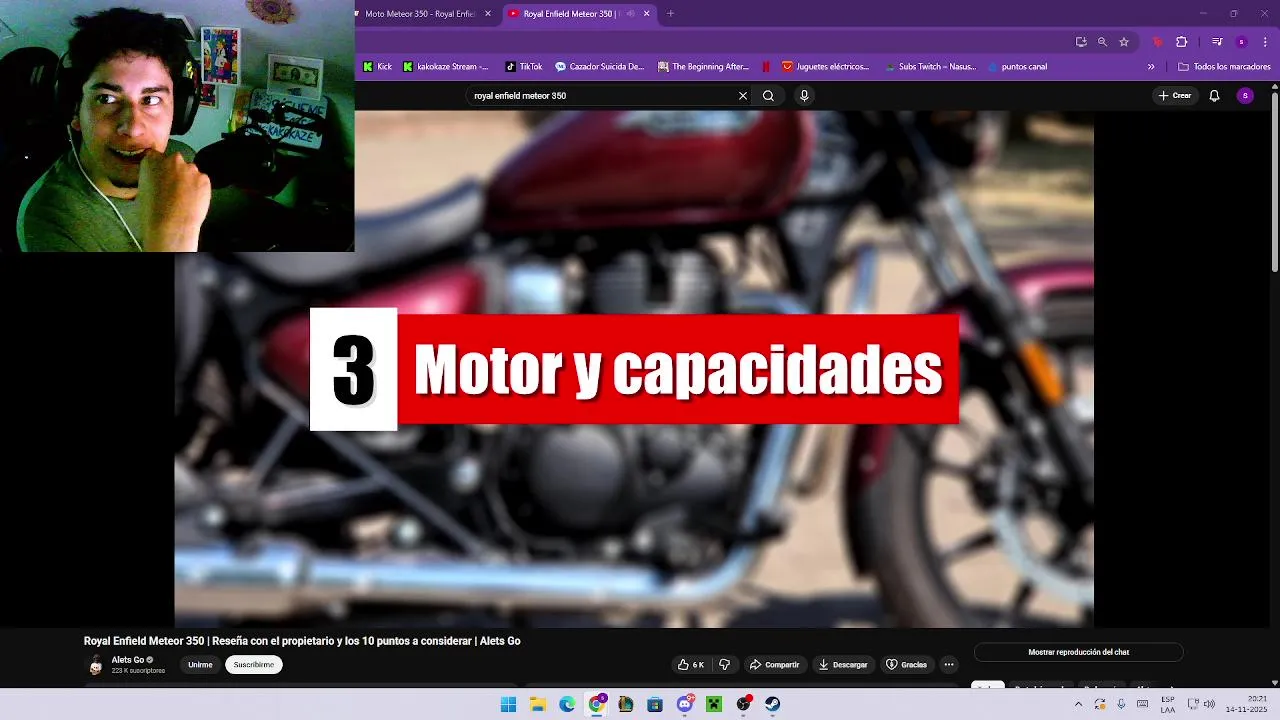Open a new tab with the plus button
This screenshot has width=1280, height=720.
670,14
